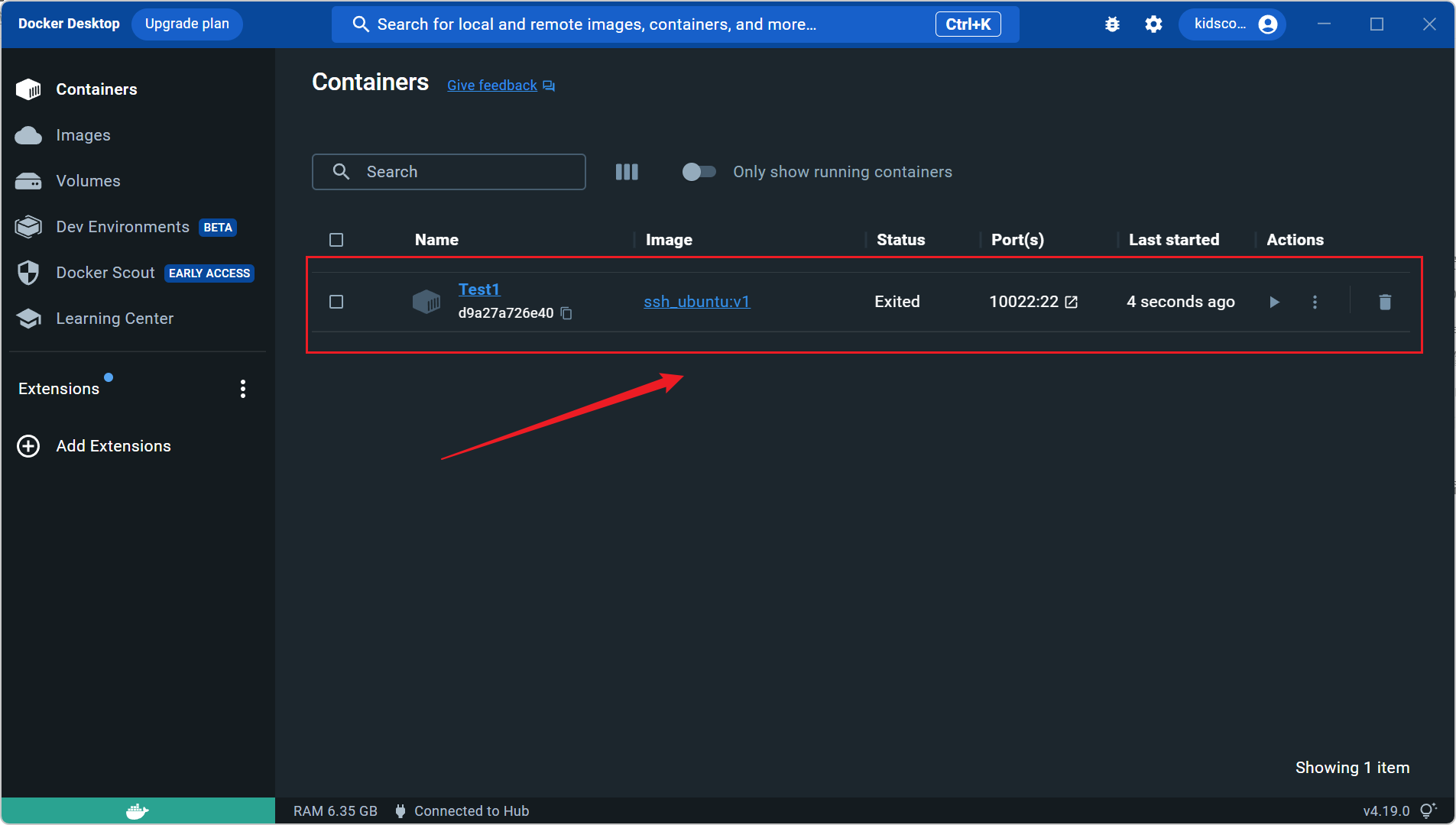Open the column display options icon
1456x825 pixels.
(x=627, y=172)
